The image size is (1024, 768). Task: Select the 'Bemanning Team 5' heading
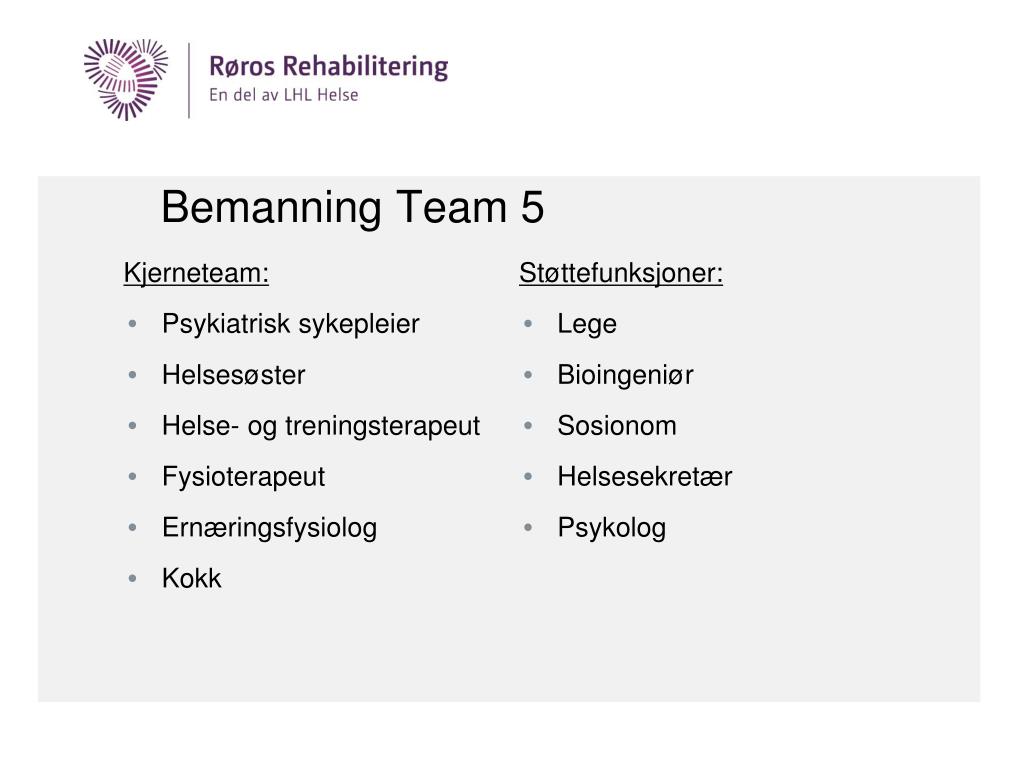353,207
